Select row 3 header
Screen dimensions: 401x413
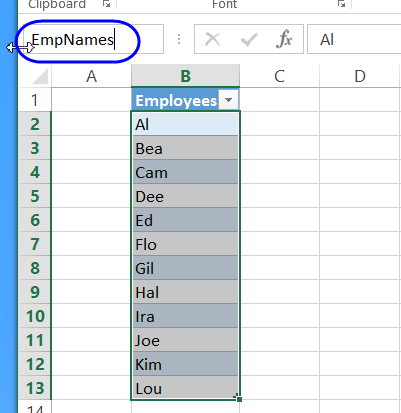pyautogui.click(x=35, y=148)
